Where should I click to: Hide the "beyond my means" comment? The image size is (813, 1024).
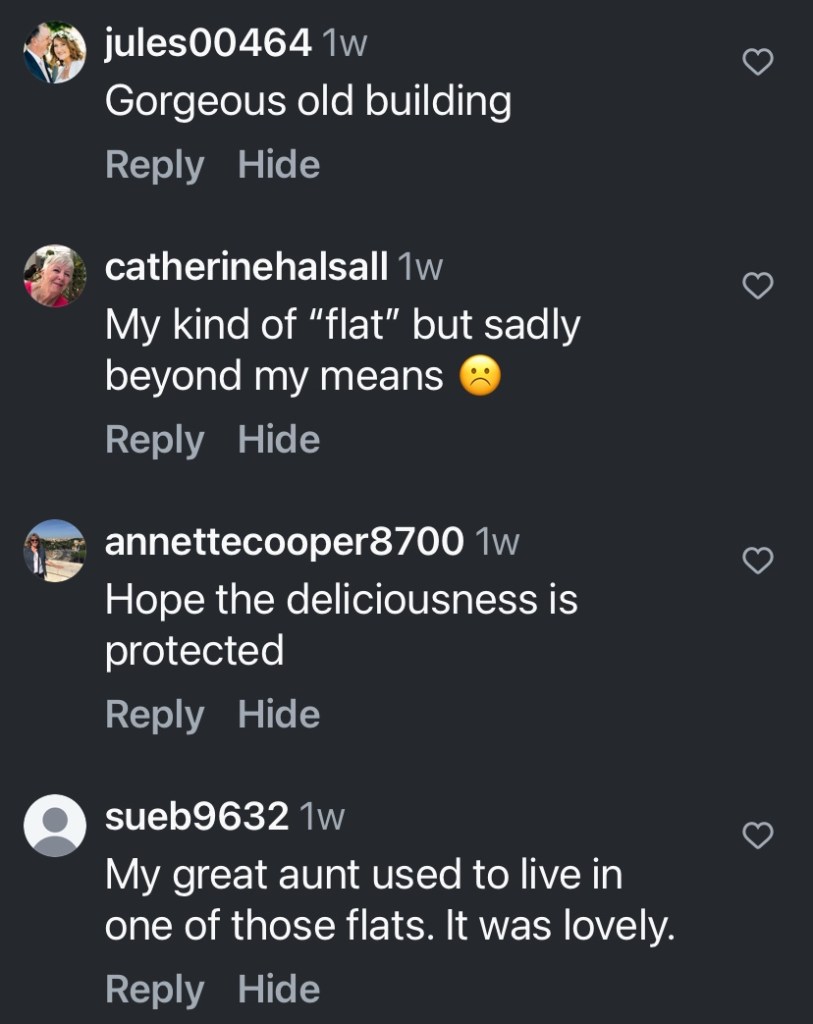click(279, 440)
